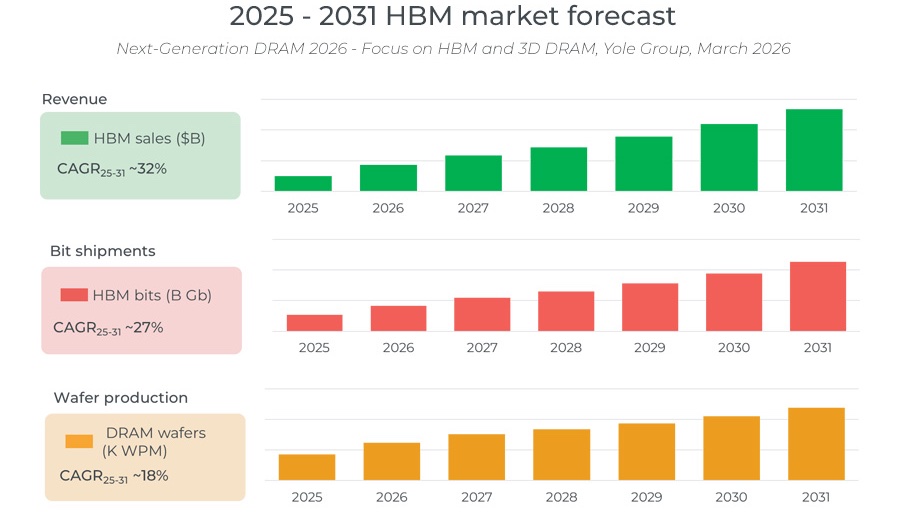Click the 2028 bar in Revenue chart
The height and width of the screenshot is (519, 900).
[558, 169]
